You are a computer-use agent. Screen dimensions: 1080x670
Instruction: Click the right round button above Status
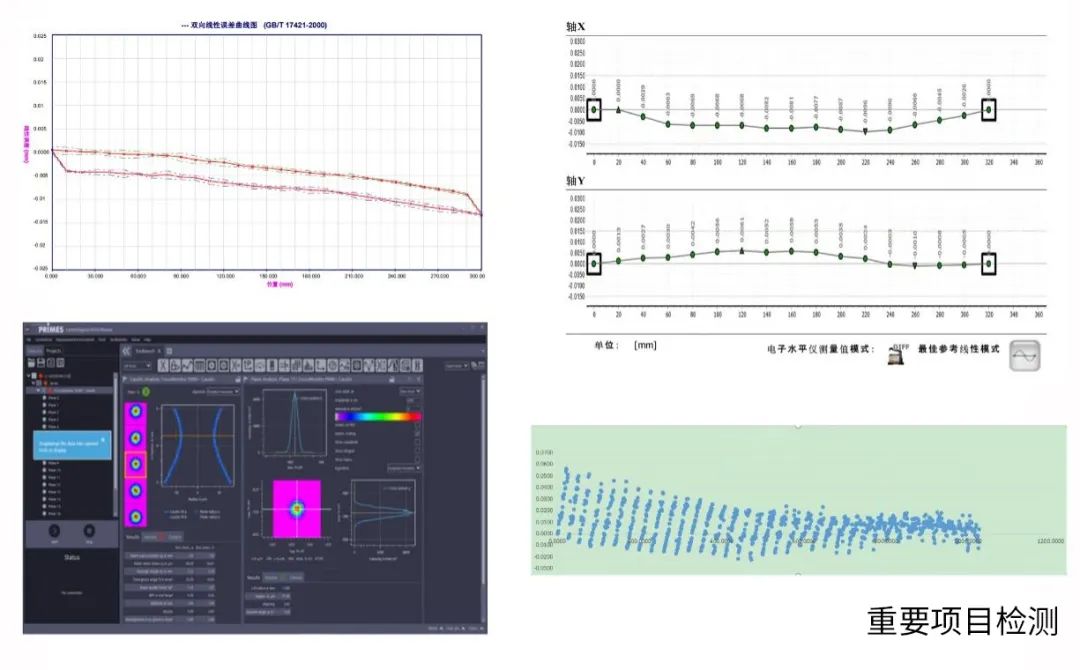(89, 531)
